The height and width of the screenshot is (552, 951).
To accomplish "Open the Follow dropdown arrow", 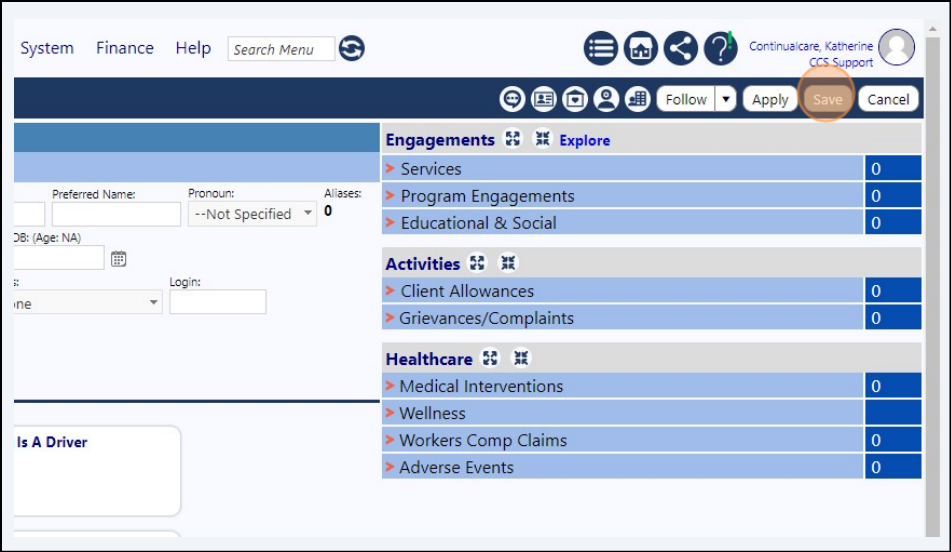I will click(725, 99).
